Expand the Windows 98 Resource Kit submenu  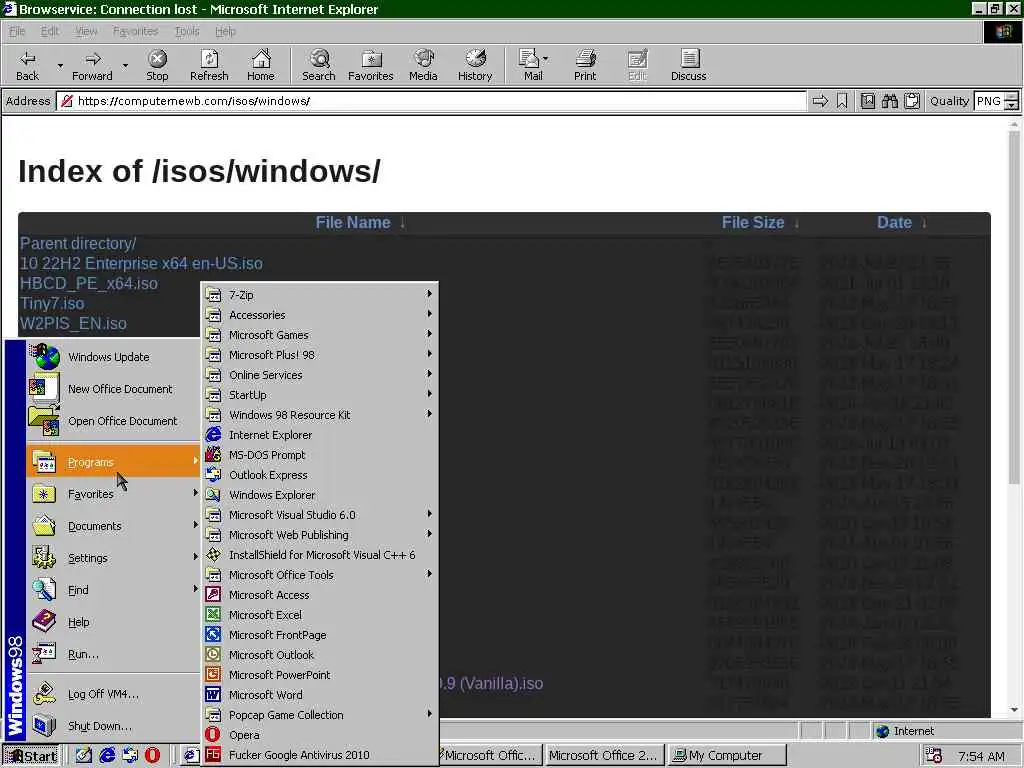point(320,415)
